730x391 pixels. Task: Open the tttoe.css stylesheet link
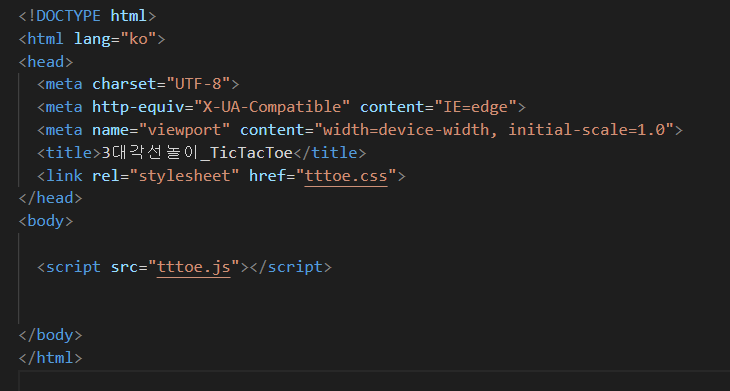pos(346,176)
